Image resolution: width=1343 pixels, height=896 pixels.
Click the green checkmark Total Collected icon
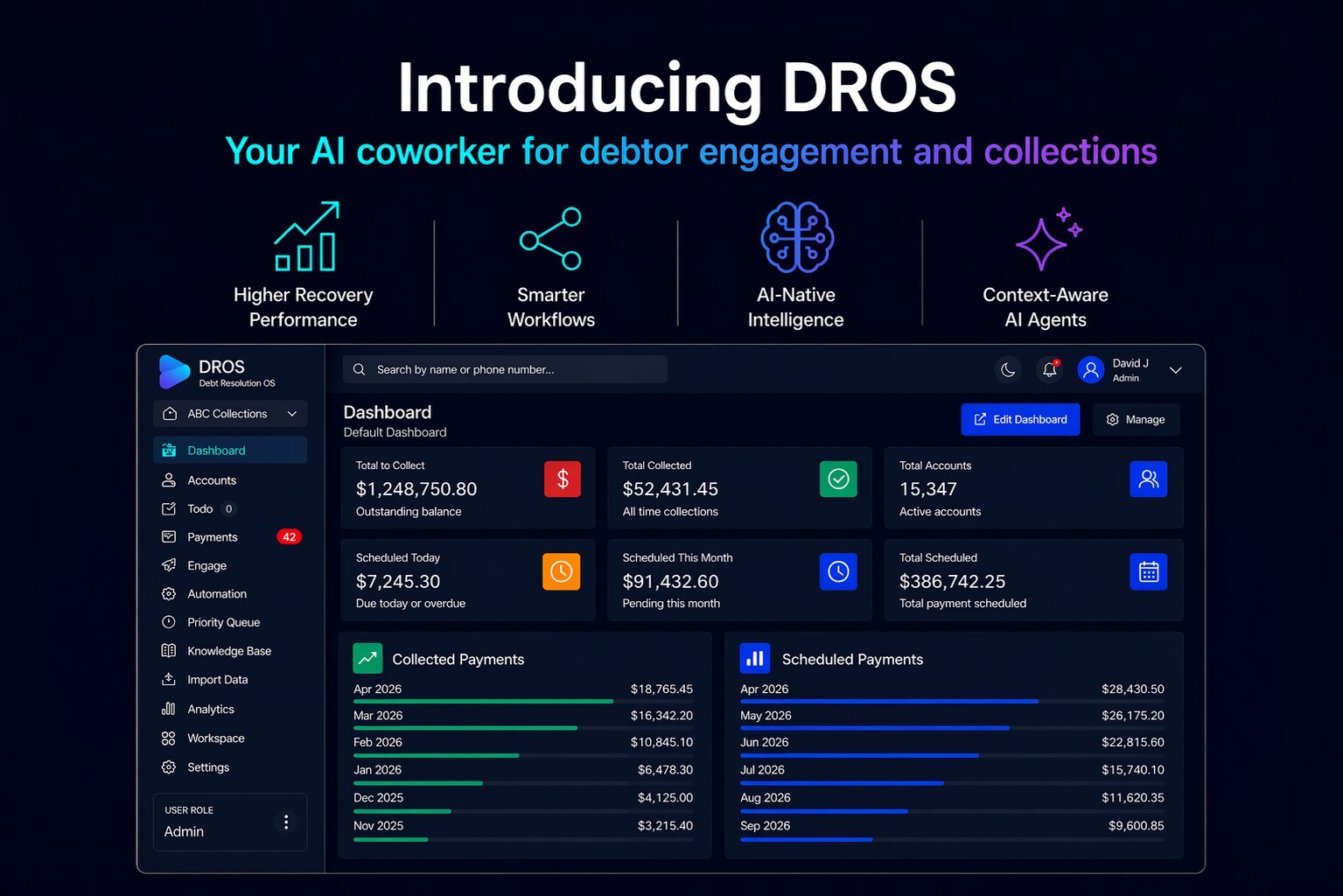[838, 479]
